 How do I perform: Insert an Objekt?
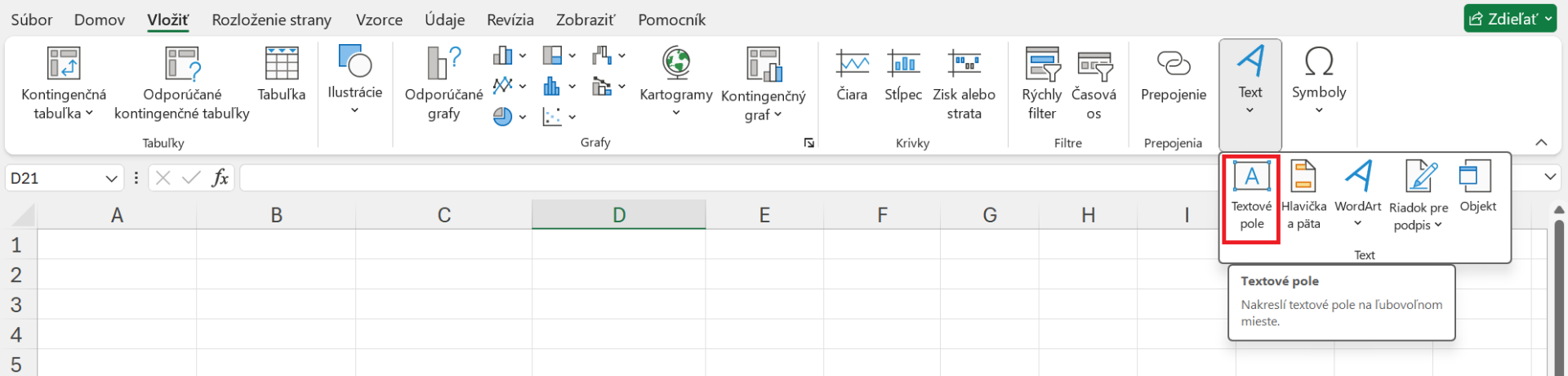(x=1477, y=187)
